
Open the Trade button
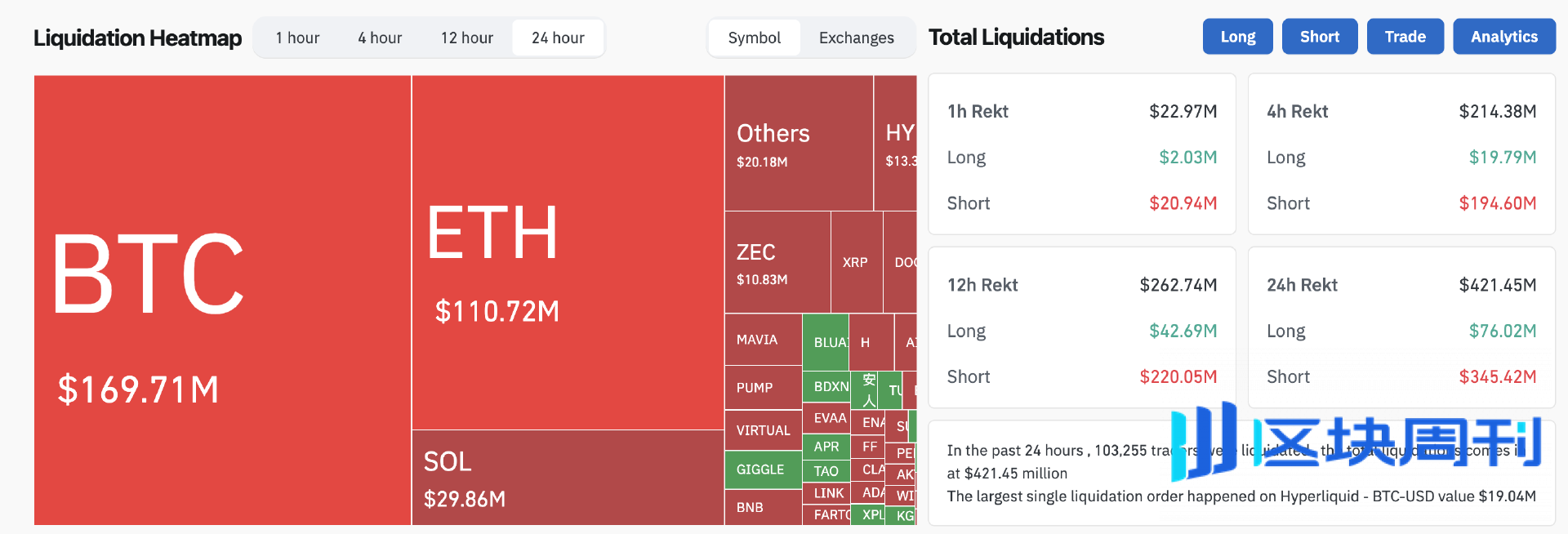(x=1405, y=37)
